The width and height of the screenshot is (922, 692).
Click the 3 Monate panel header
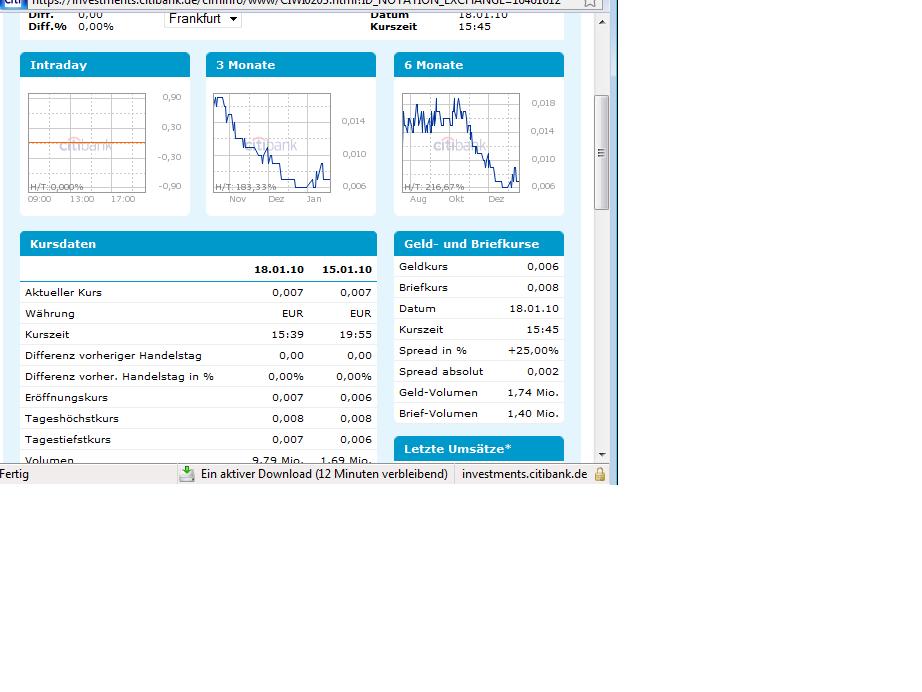[x=290, y=65]
